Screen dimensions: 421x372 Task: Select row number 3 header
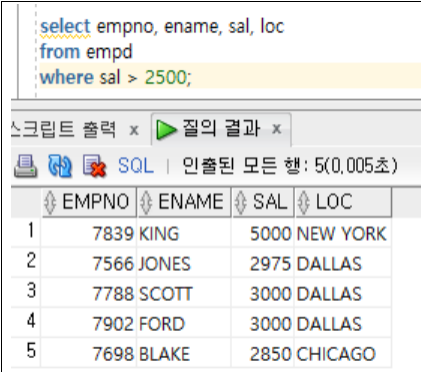coord(26,292)
